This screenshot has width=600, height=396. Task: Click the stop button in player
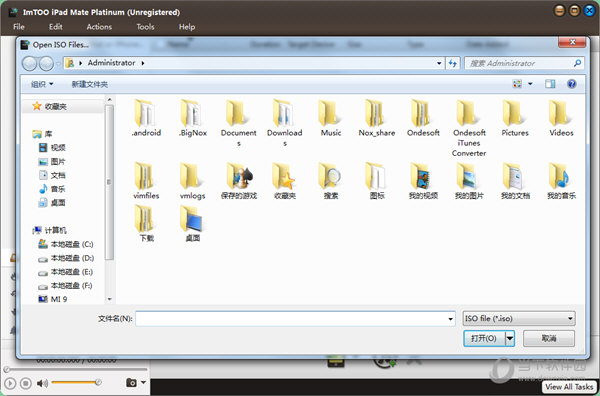pyautogui.click(x=26, y=383)
